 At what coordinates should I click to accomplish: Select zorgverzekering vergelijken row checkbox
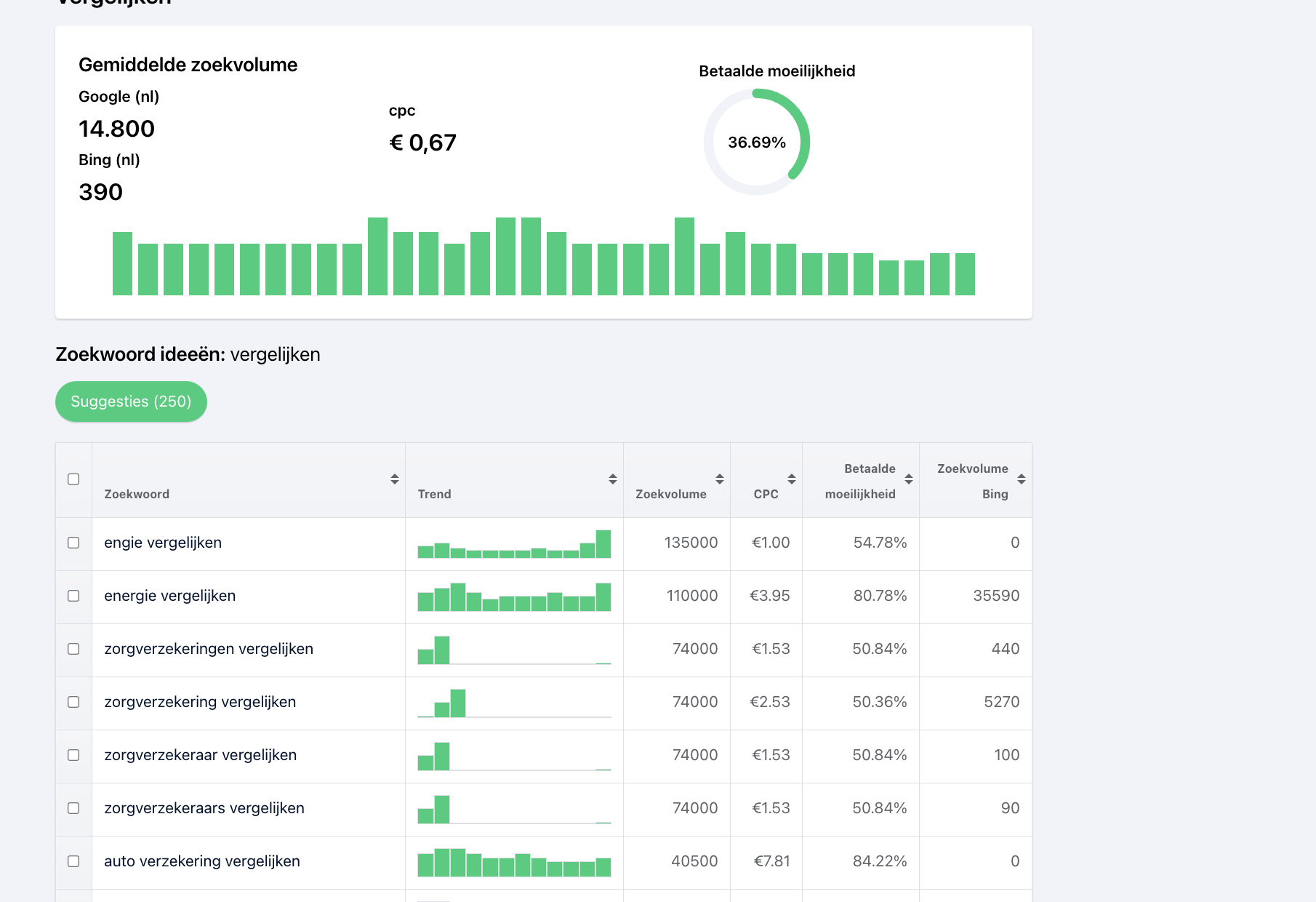pos(73,702)
